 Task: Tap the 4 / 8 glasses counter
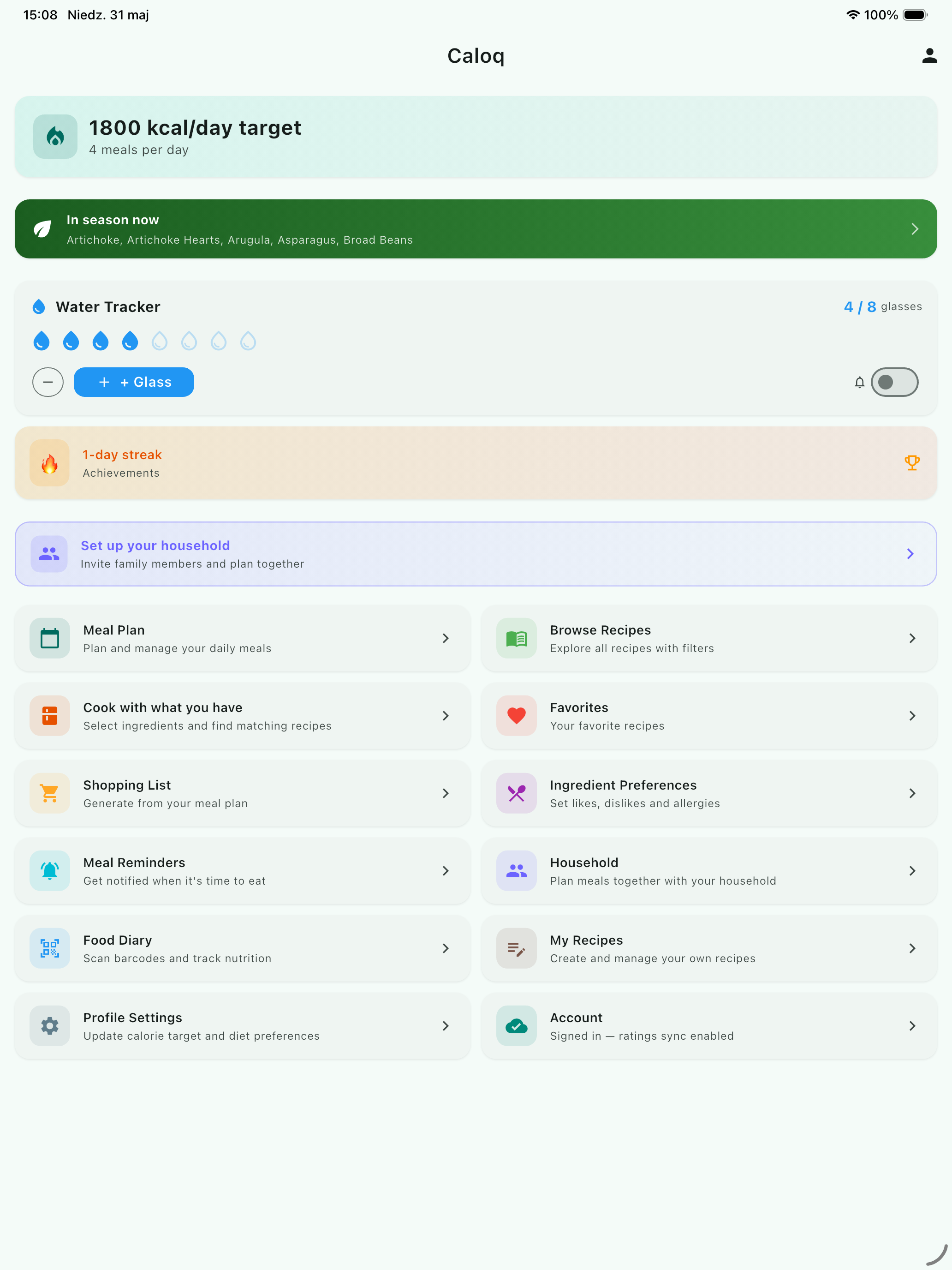882,306
